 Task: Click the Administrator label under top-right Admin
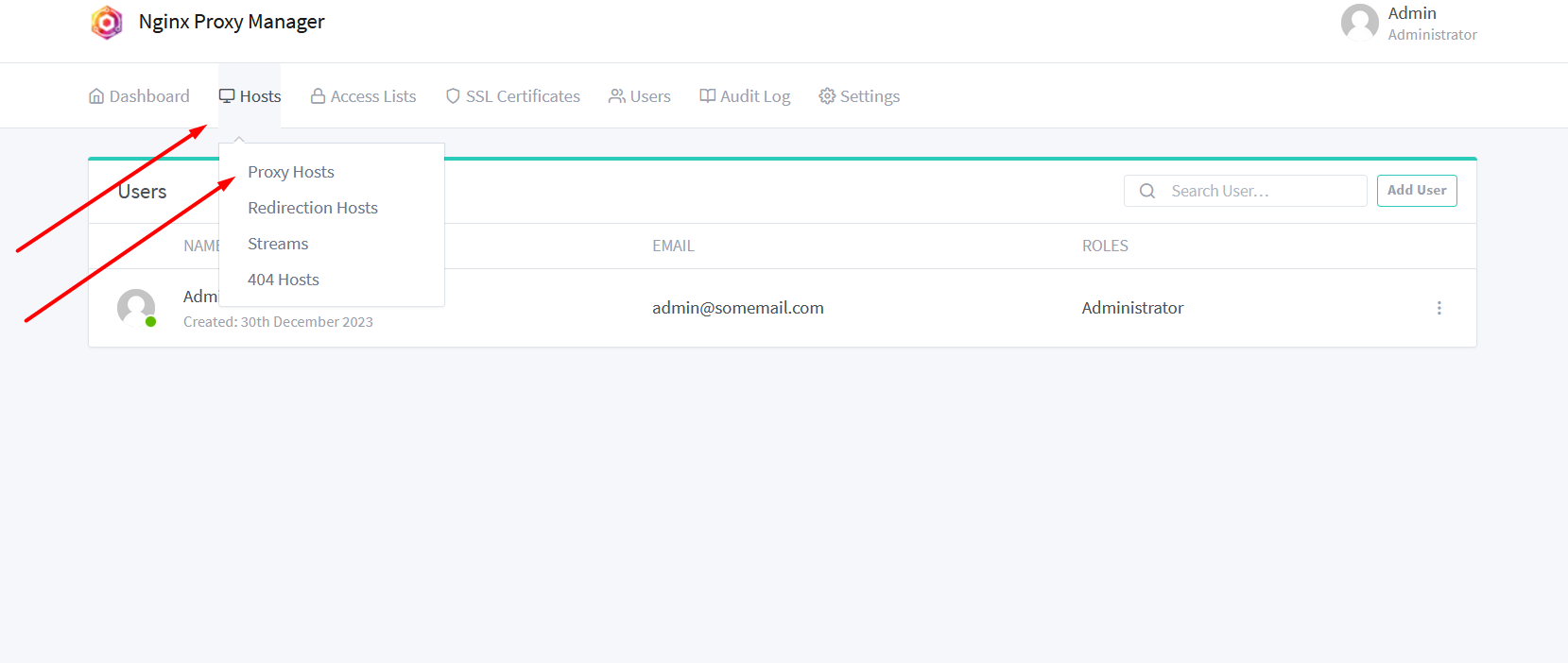click(x=1432, y=35)
